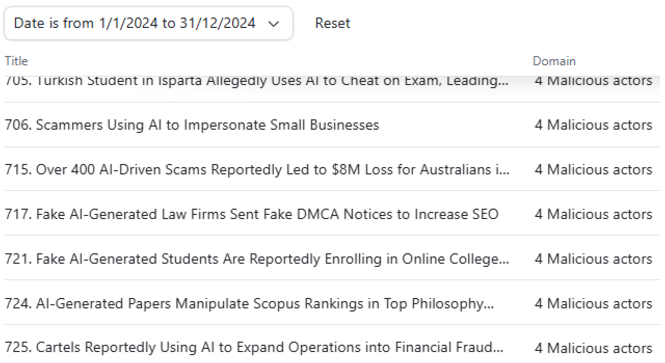
Task: Open incident 725 Cartels Using AI
Action: tap(254, 347)
